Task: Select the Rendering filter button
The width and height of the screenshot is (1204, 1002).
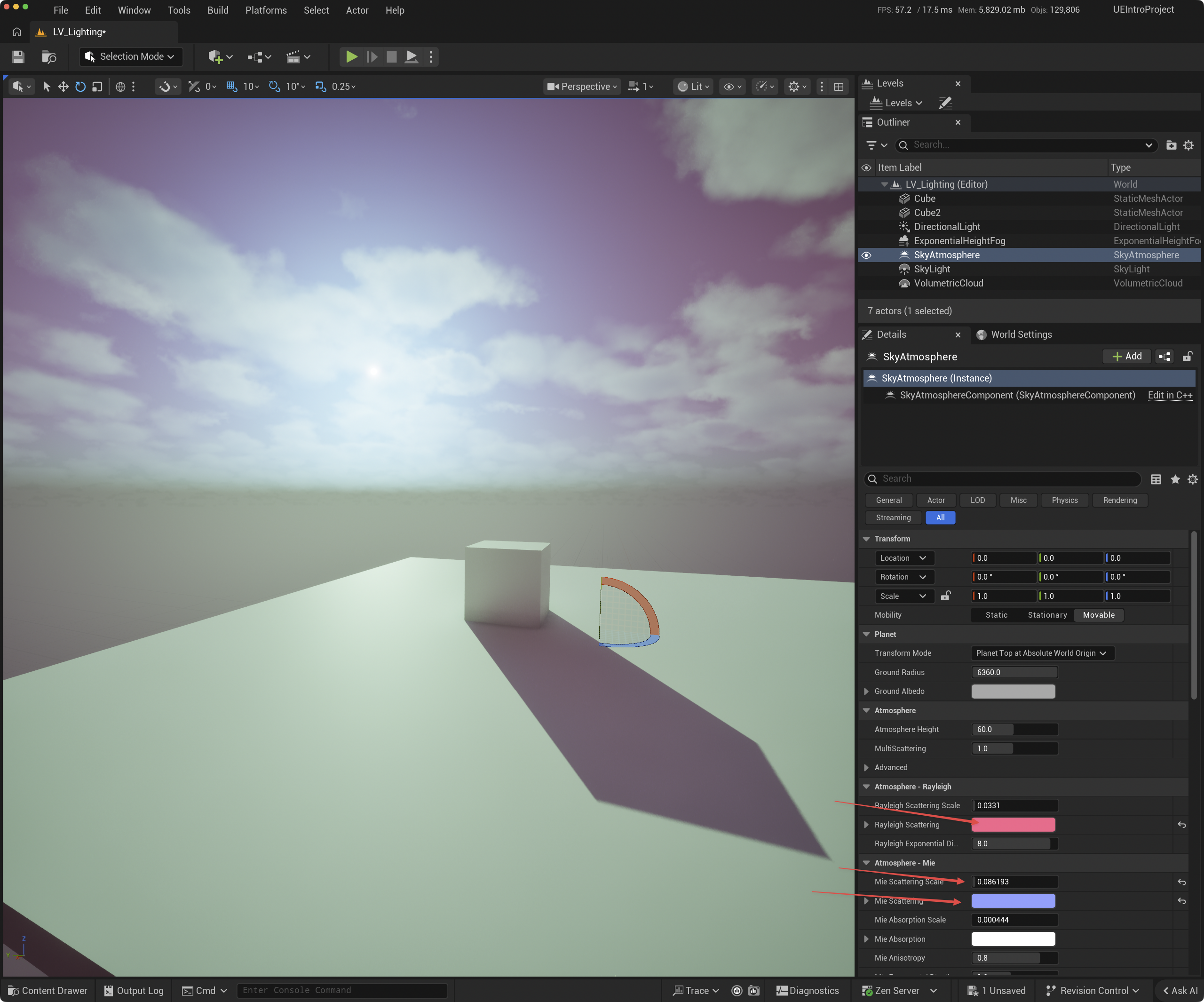Action: pos(1120,500)
